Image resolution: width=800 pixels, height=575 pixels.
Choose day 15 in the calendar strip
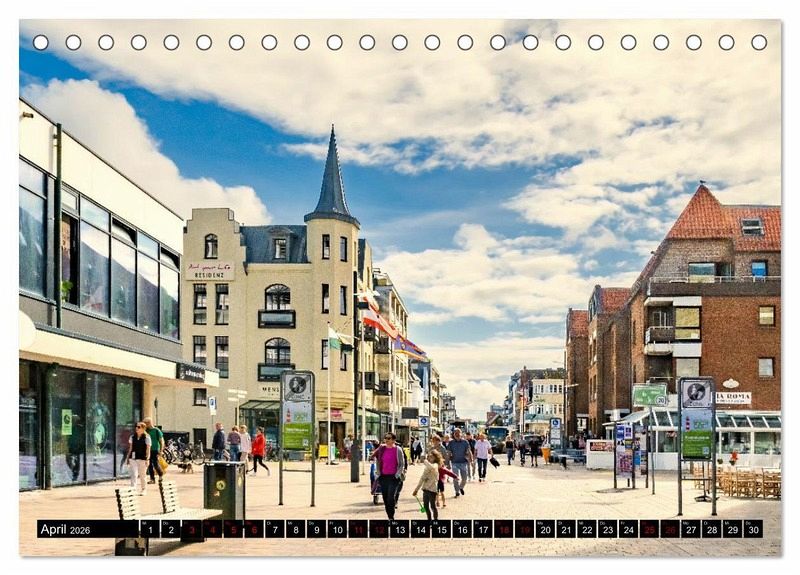(x=441, y=529)
